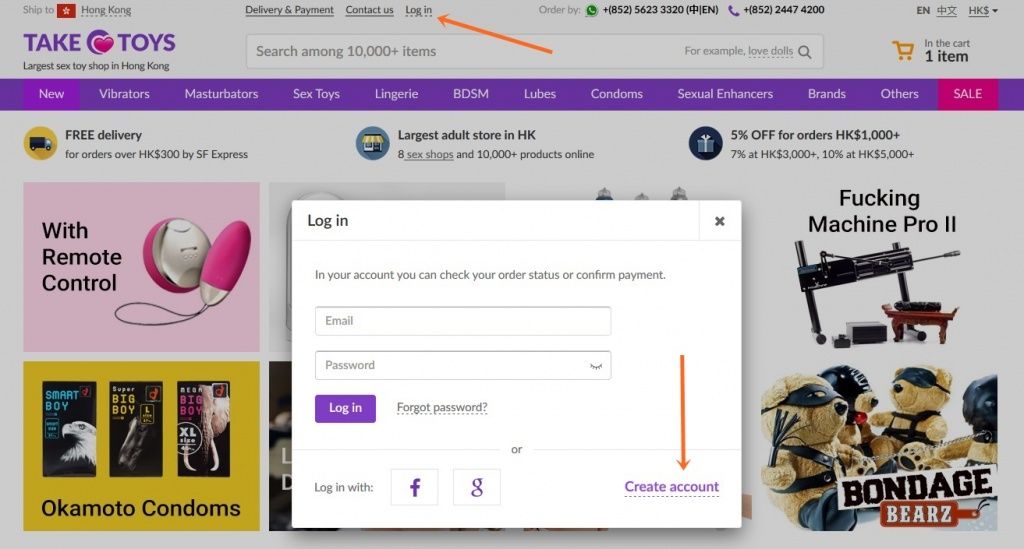This screenshot has width=1024, height=549.
Task: Click the +(852) 5623 3320 phone number
Action: pyautogui.click(x=660, y=10)
